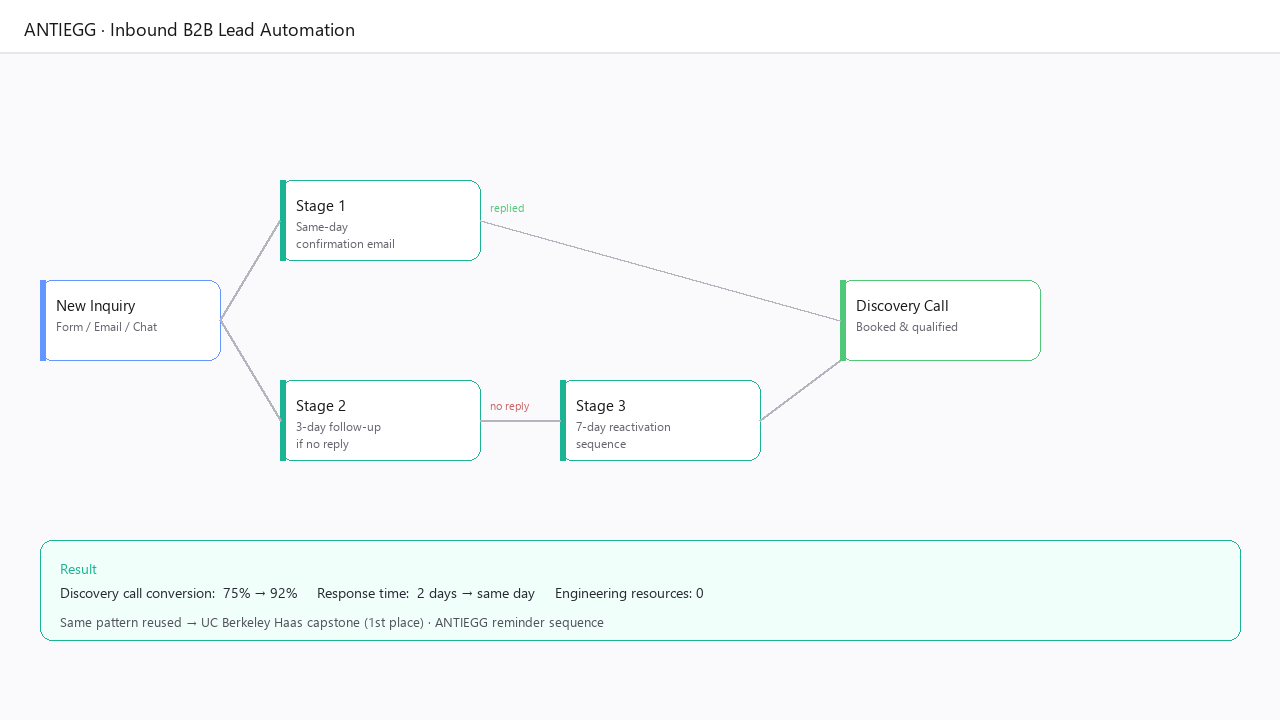Viewport: 1280px width, 720px height.
Task: Click 'Booked & qualified' subtitle
Action: pos(907,327)
